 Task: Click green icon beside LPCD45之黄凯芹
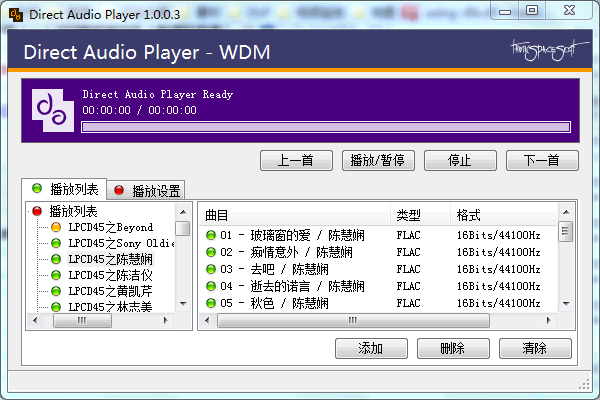56,291
